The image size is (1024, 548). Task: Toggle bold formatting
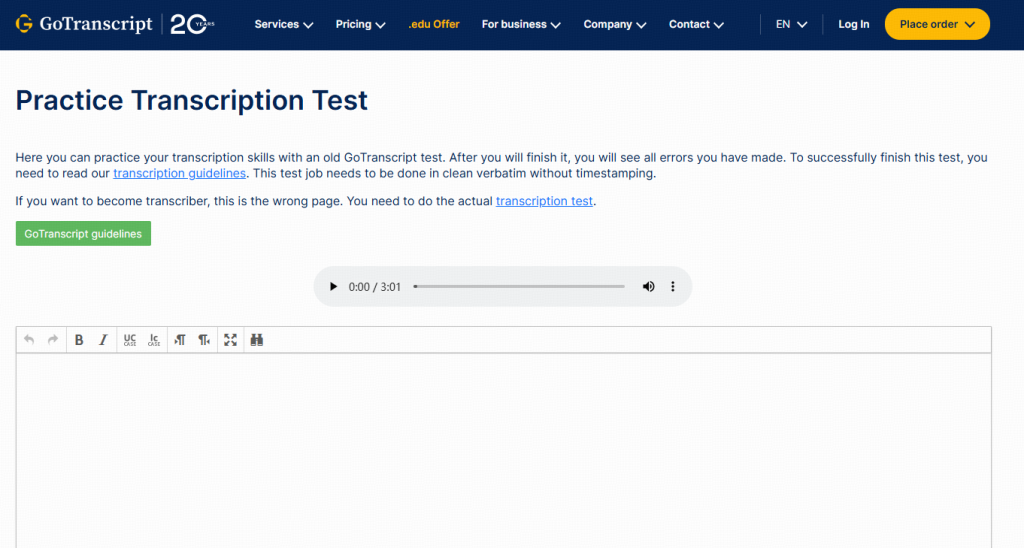pos(79,340)
